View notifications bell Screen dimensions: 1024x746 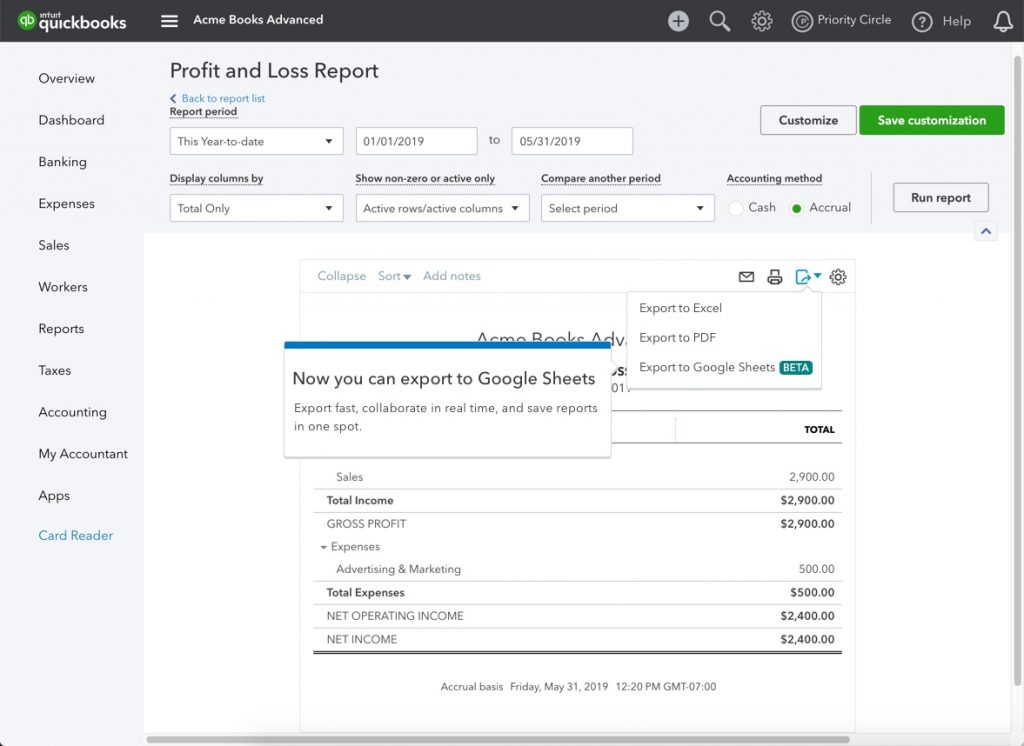(1002, 22)
